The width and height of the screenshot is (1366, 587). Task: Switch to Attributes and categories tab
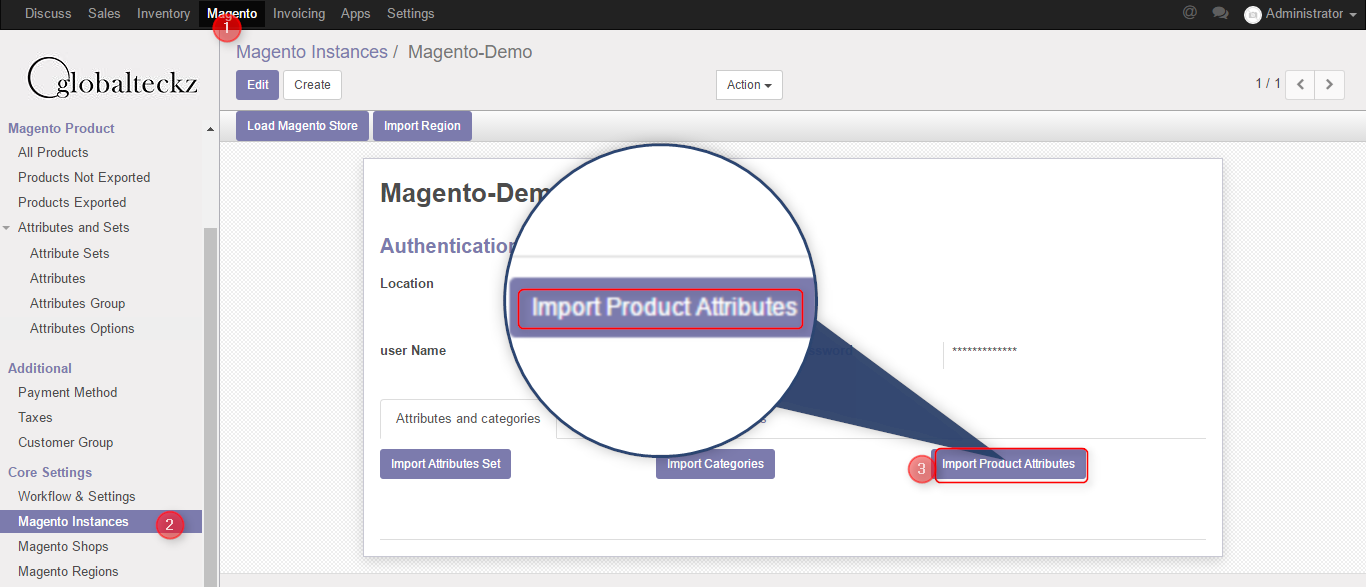click(x=468, y=419)
